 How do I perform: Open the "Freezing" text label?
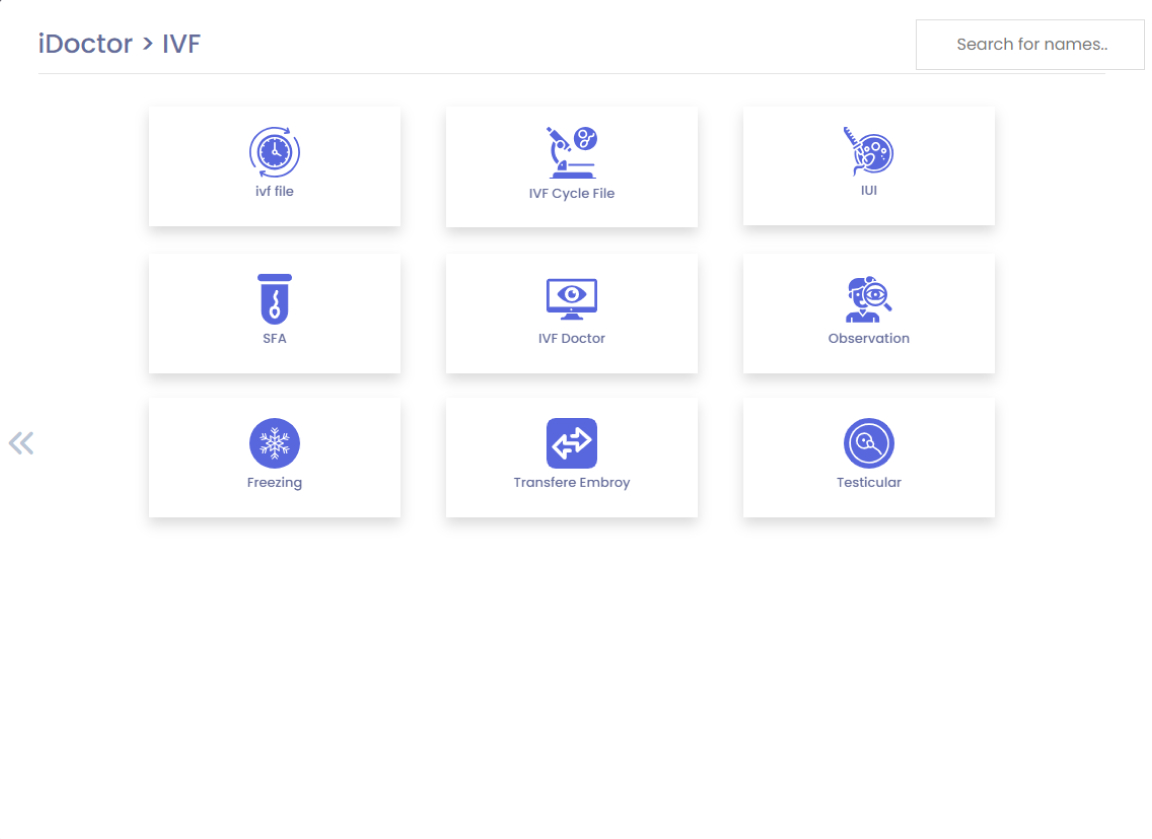click(274, 482)
